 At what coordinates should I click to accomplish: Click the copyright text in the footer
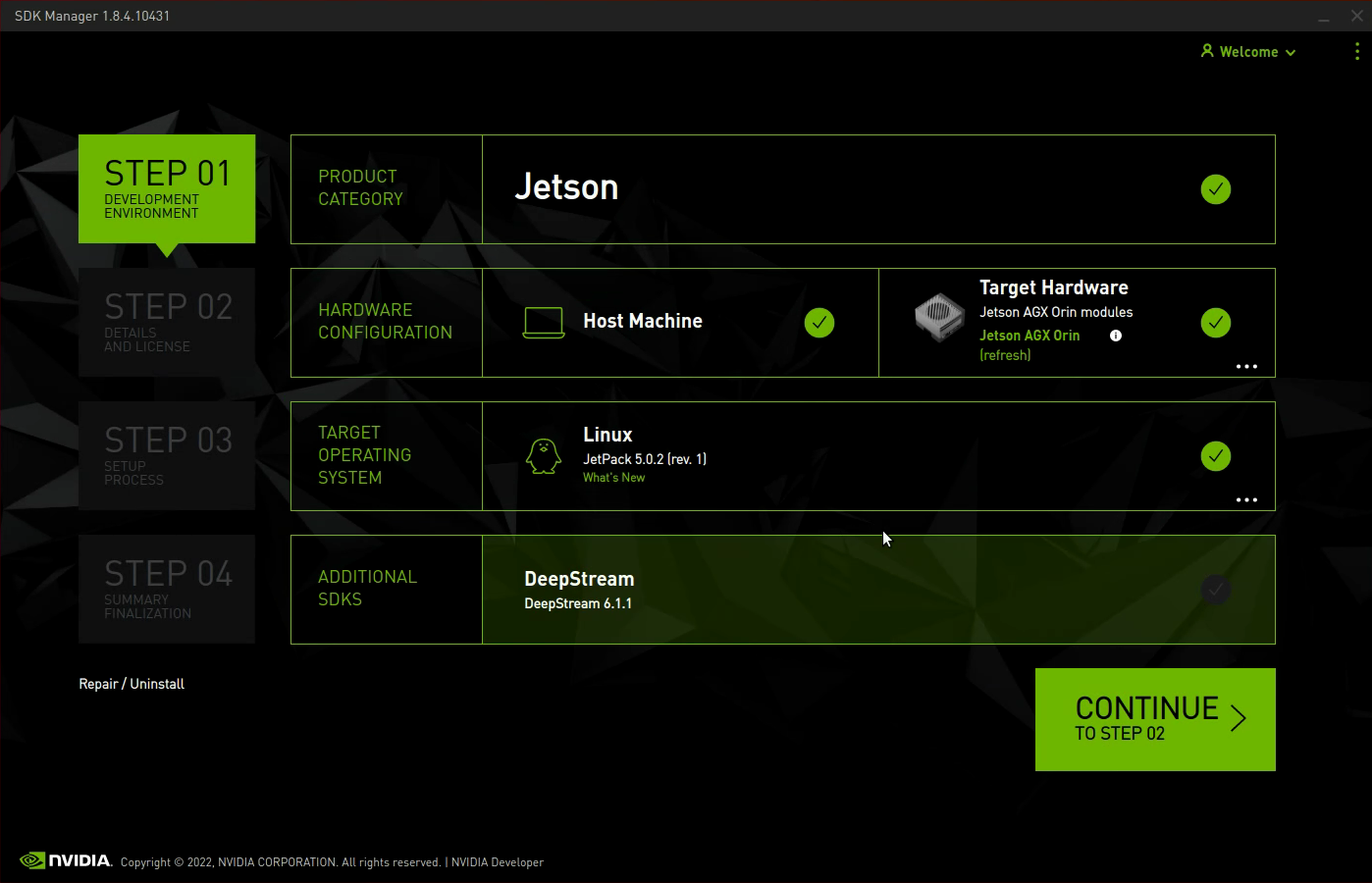click(x=281, y=862)
